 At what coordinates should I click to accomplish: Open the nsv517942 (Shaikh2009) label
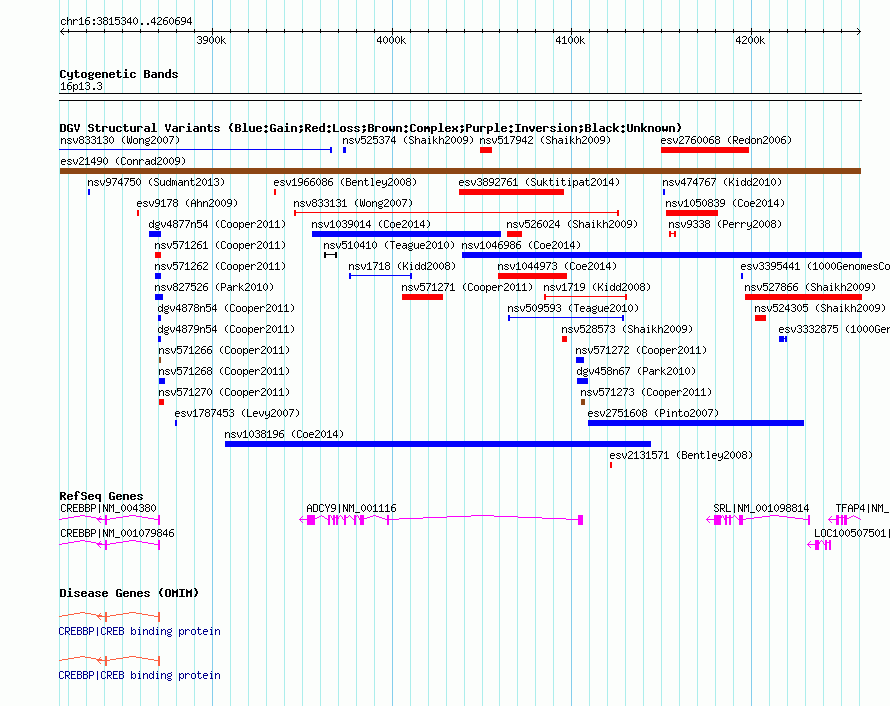pos(545,140)
